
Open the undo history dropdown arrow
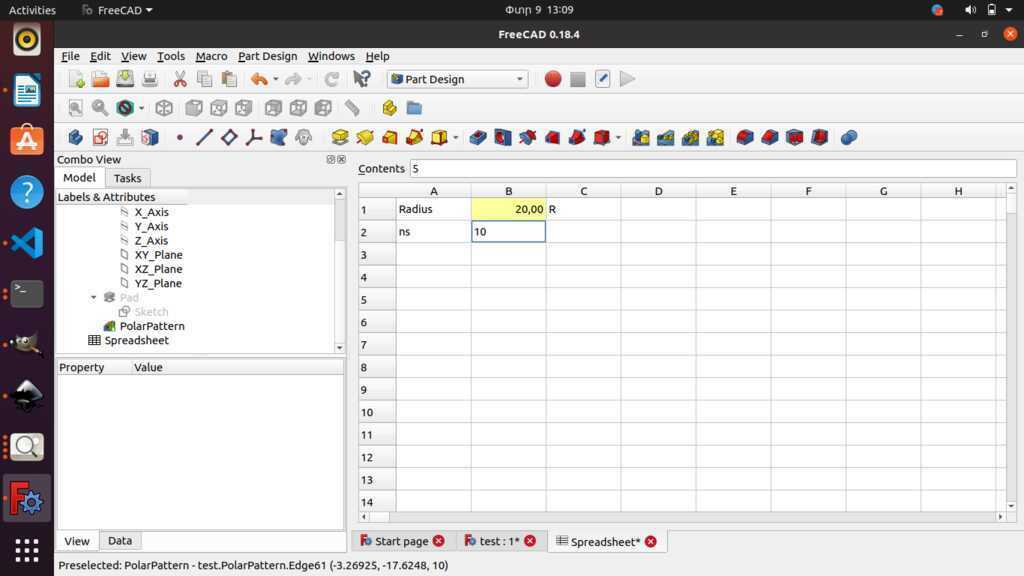click(276, 79)
